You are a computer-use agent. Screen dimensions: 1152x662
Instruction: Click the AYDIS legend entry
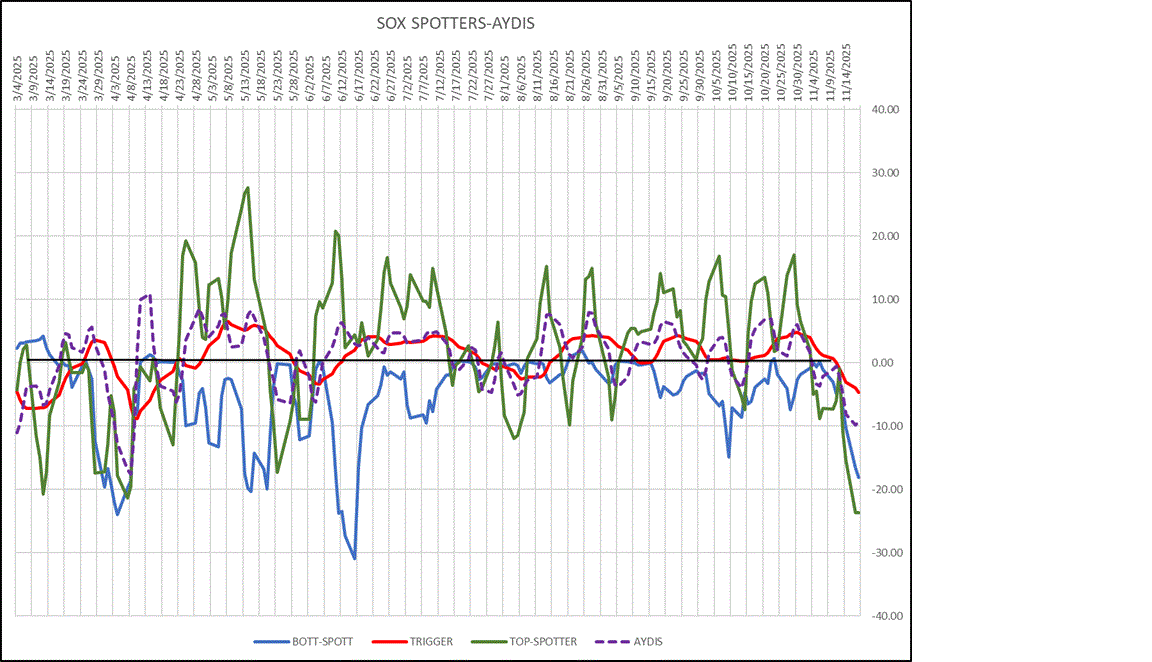pyautogui.click(x=630, y=641)
